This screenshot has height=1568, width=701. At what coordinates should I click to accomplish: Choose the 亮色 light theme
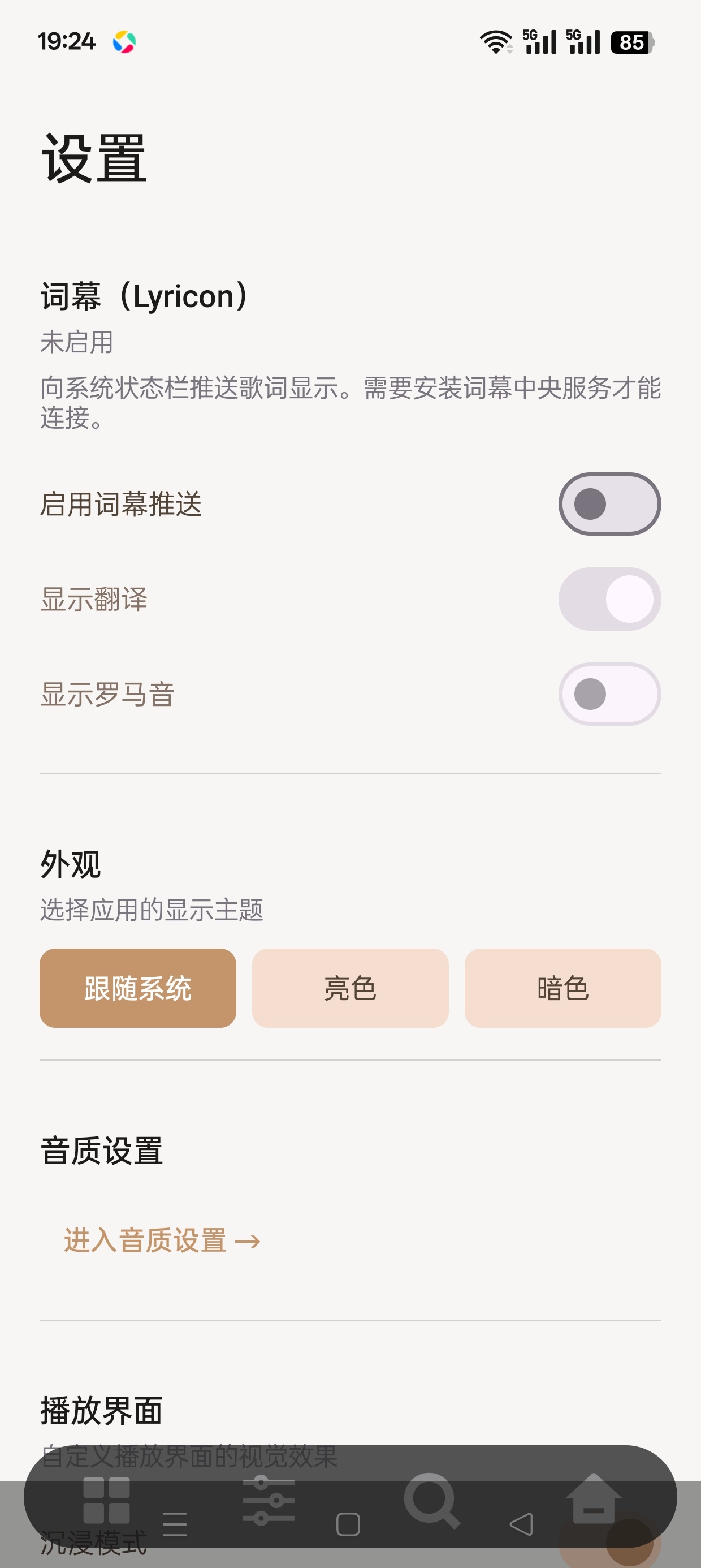tap(350, 988)
